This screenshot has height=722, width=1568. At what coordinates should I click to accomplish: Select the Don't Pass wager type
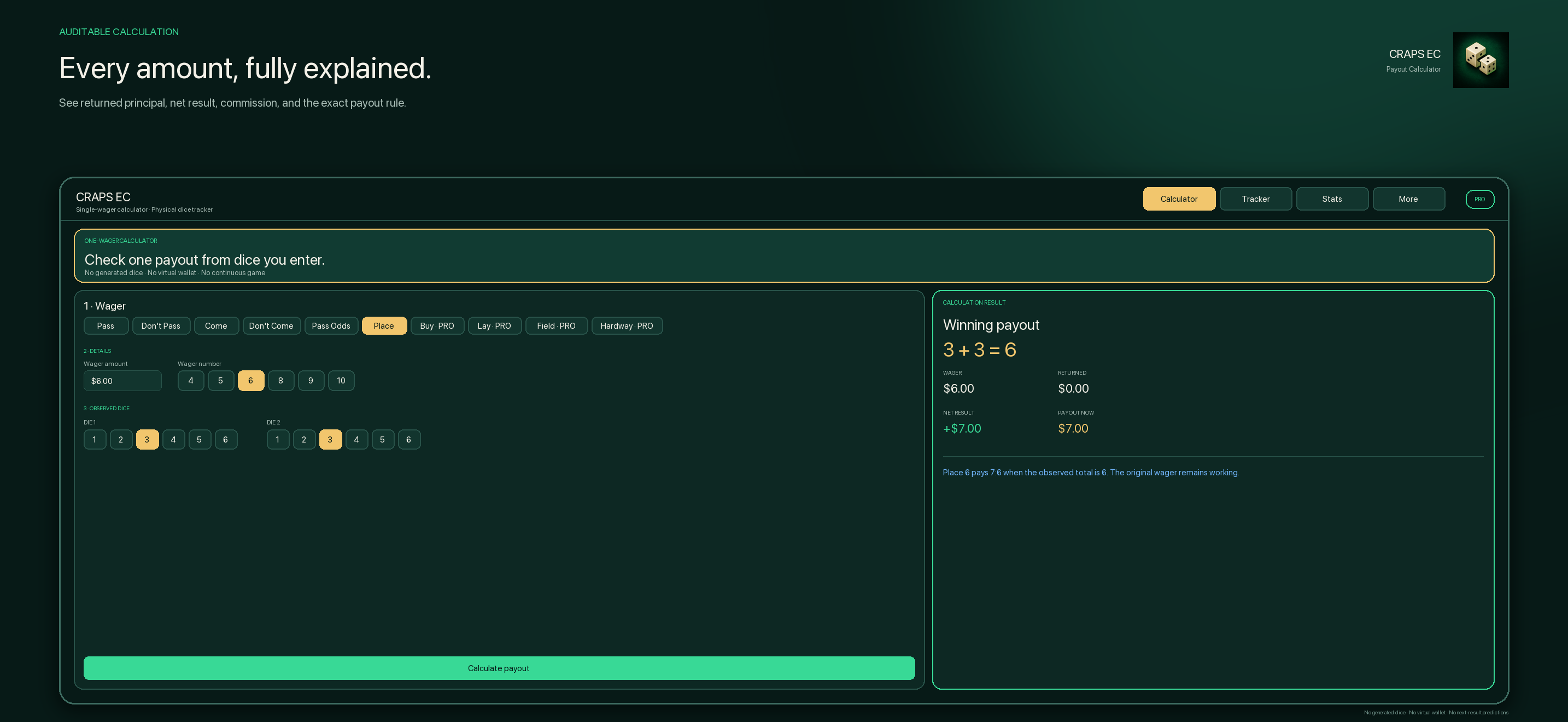point(161,325)
